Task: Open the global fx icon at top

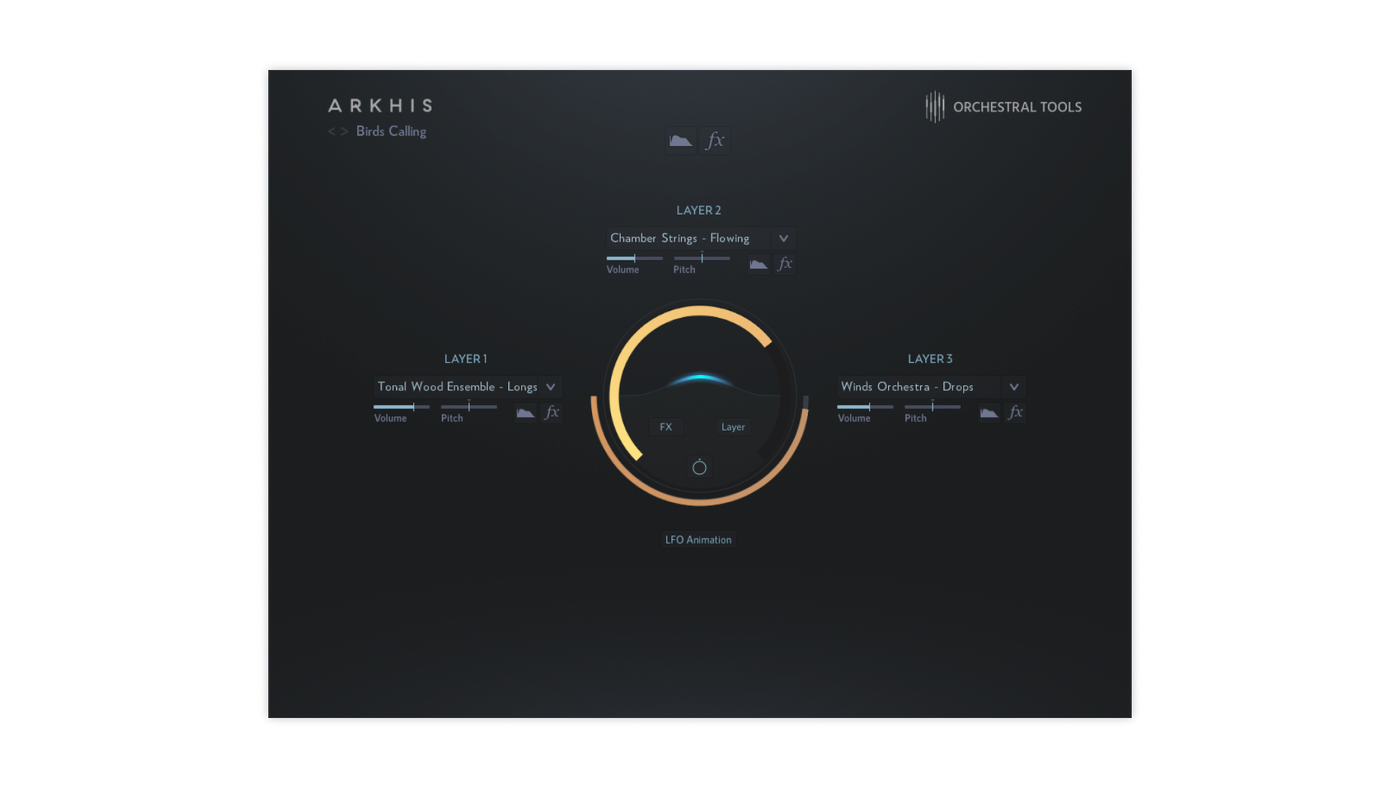Action: (715, 141)
